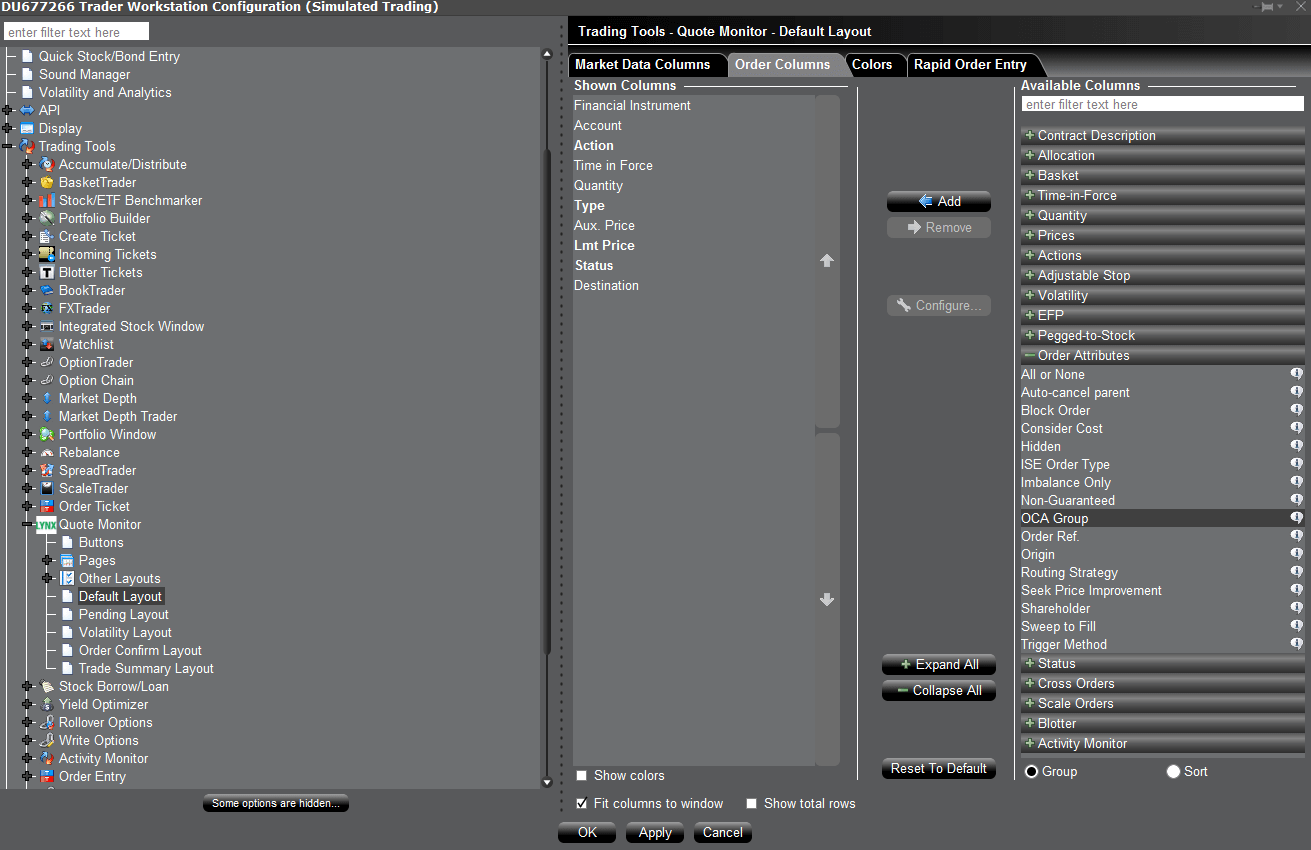Select Lmt Price in Shown Columns
The height and width of the screenshot is (850, 1311).
point(604,245)
